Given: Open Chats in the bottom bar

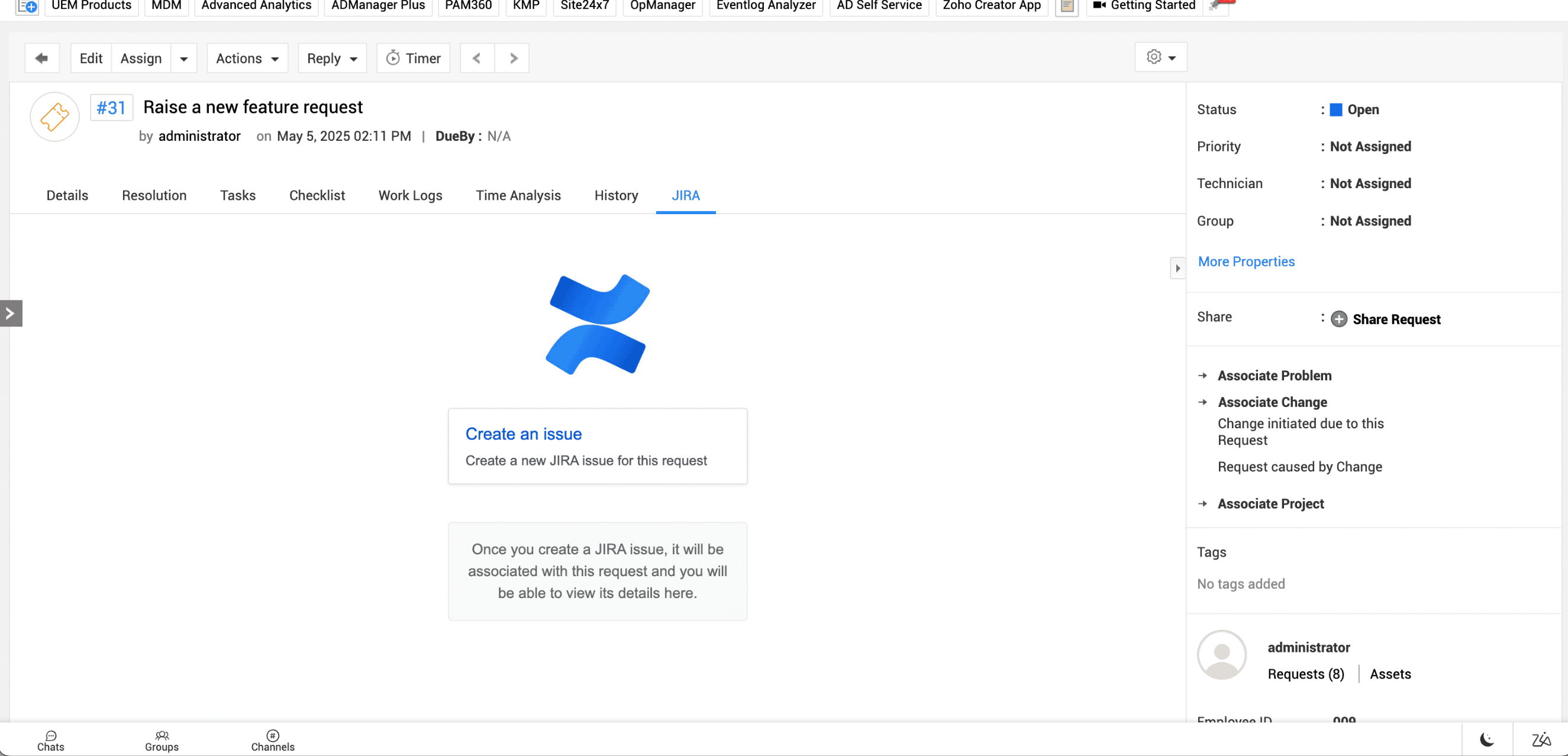Looking at the screenshot, I should [50, 741].
